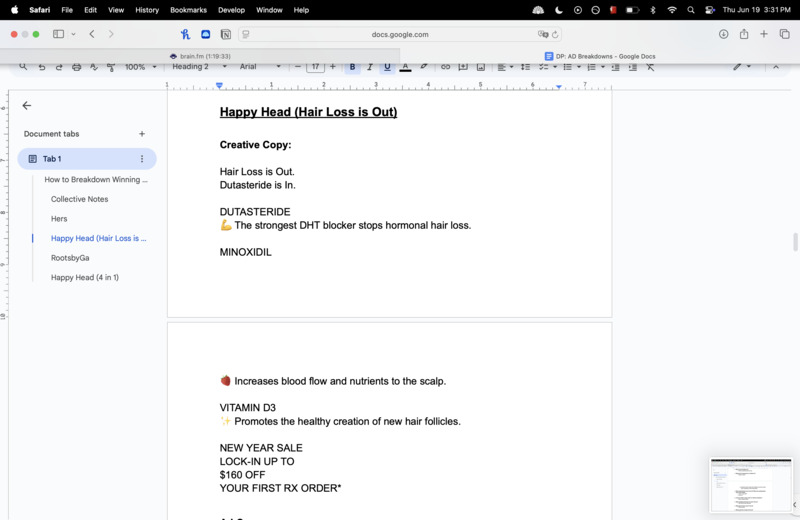Open the Safari share menu

(744, 34)
